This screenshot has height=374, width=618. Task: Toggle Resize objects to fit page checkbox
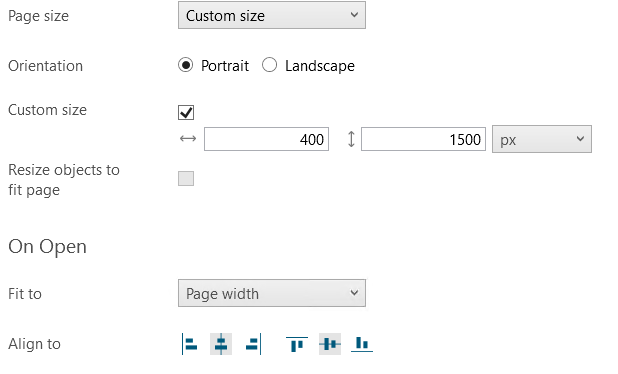[x=186, y=179]
